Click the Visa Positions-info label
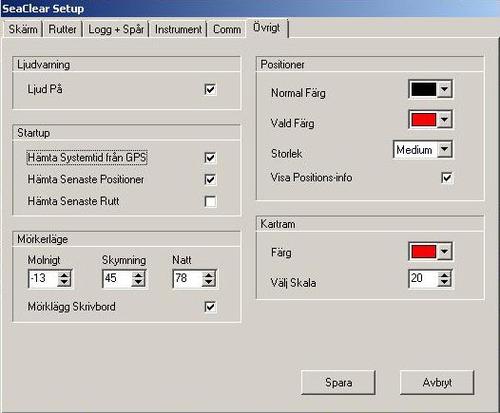Screen dimensions: 500x413 pos(311,178)
